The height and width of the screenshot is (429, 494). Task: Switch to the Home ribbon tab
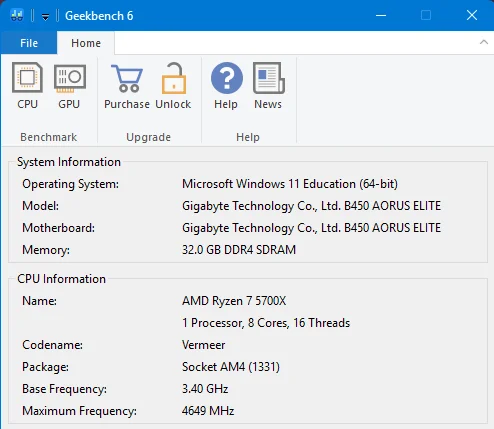86,43
